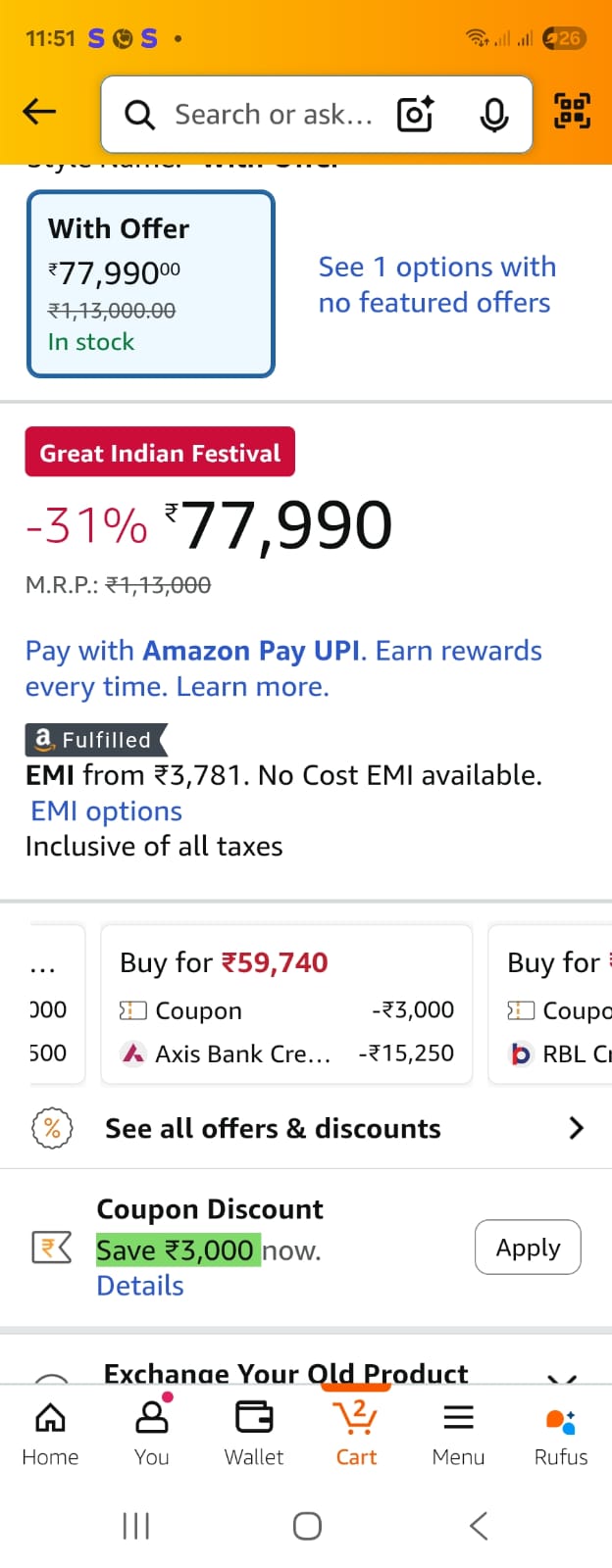
Task: Click See 1 options with no featured offers
Action: 436,284
